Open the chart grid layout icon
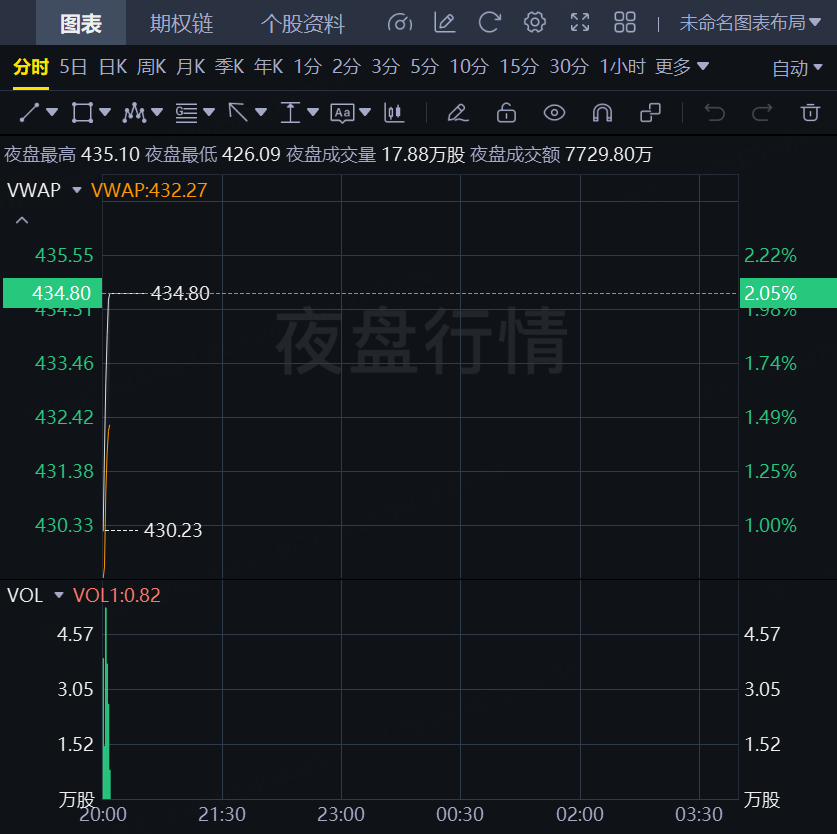The image size is (837, 834). pos(625,23)
